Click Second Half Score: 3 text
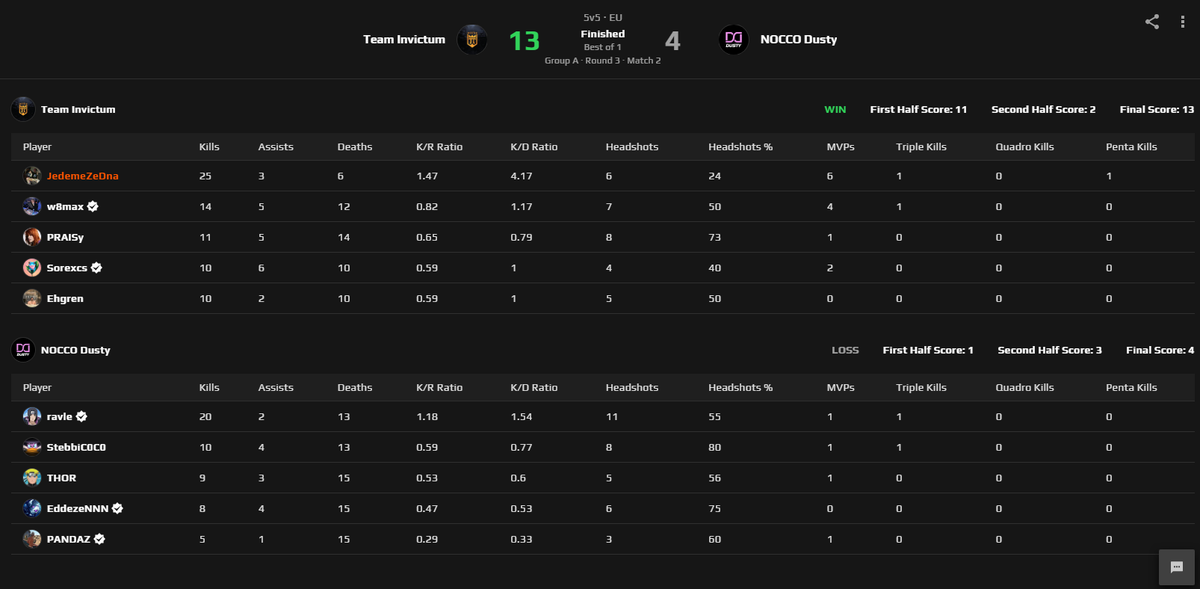The height and width of the screenshot is (589, 1200). (x=1050, y=350)
